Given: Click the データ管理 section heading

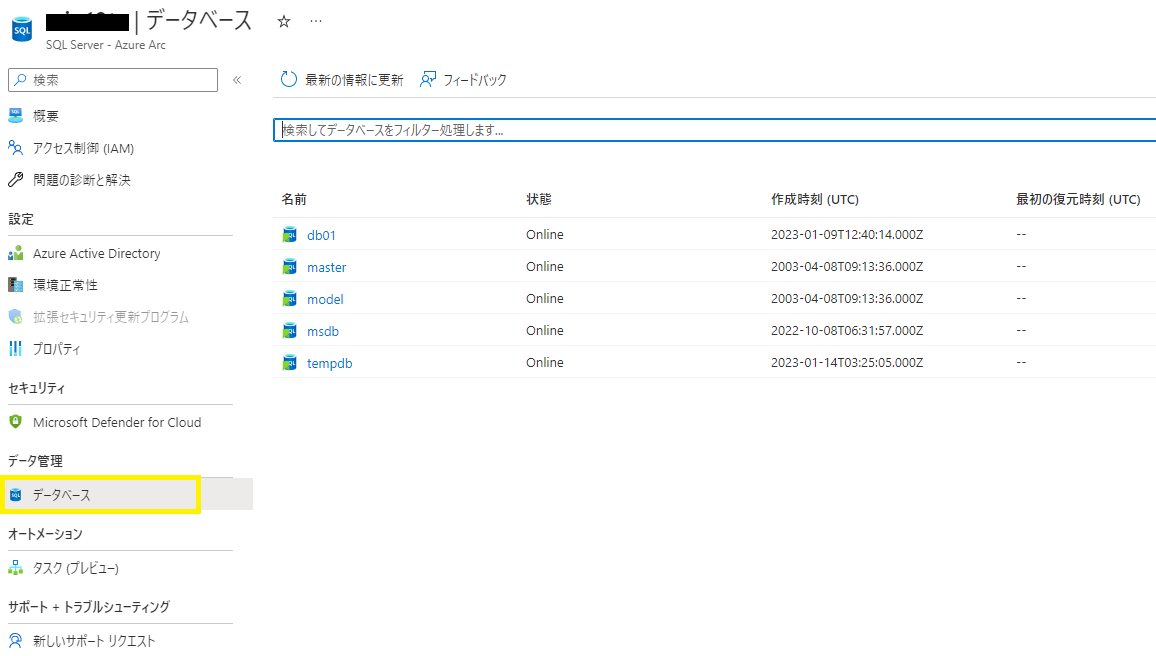Looking at the screenshot, I should point(35,461).
